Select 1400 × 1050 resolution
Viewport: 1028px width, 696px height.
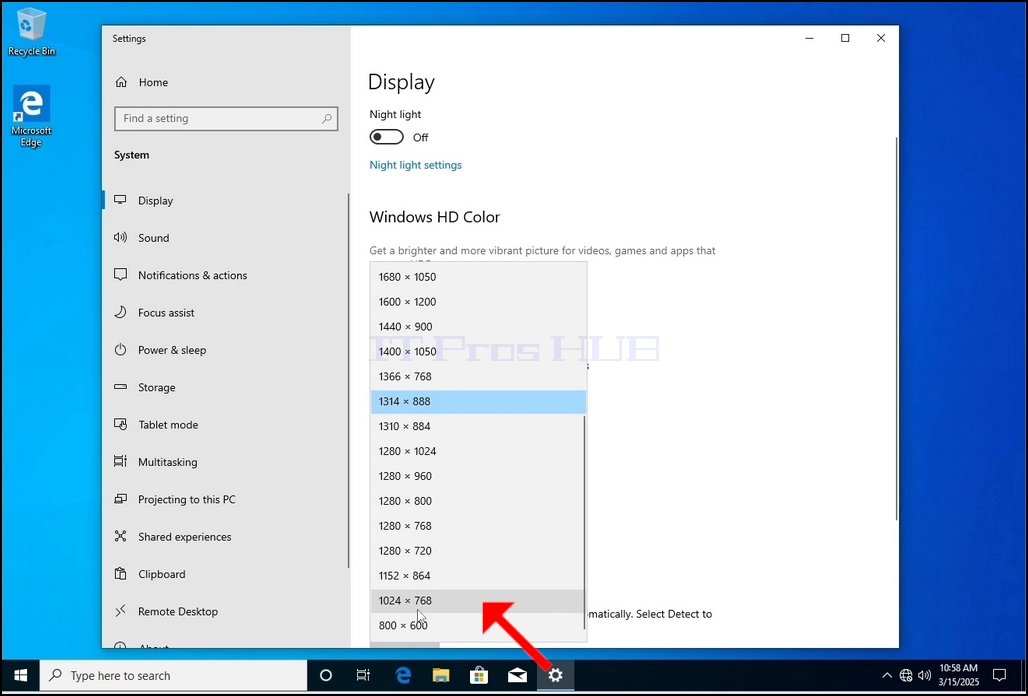478,352
